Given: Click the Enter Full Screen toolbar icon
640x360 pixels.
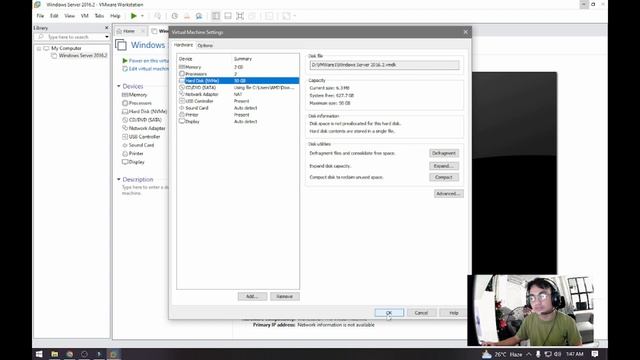Looking at the screenshot, I should click(x=240, y=16).
